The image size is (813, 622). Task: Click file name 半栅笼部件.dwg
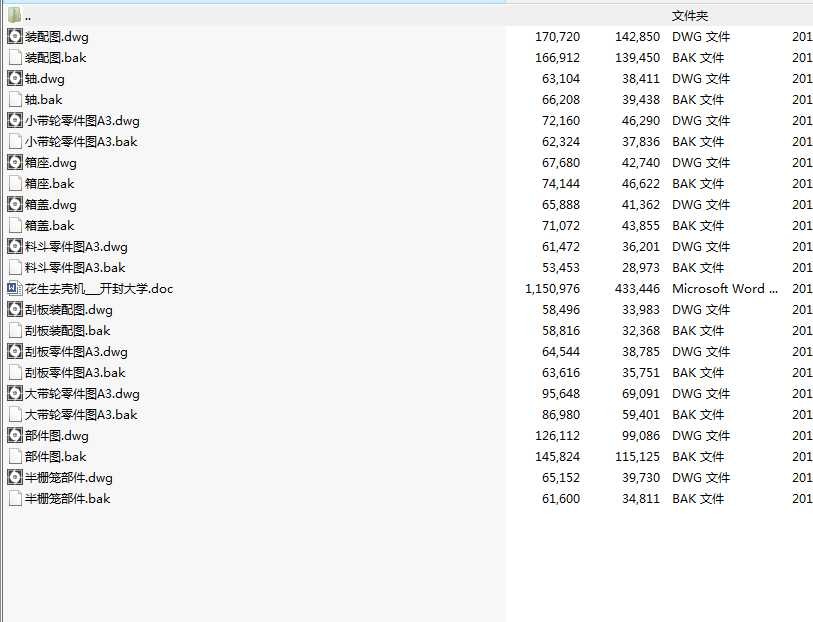click(68, 478)
